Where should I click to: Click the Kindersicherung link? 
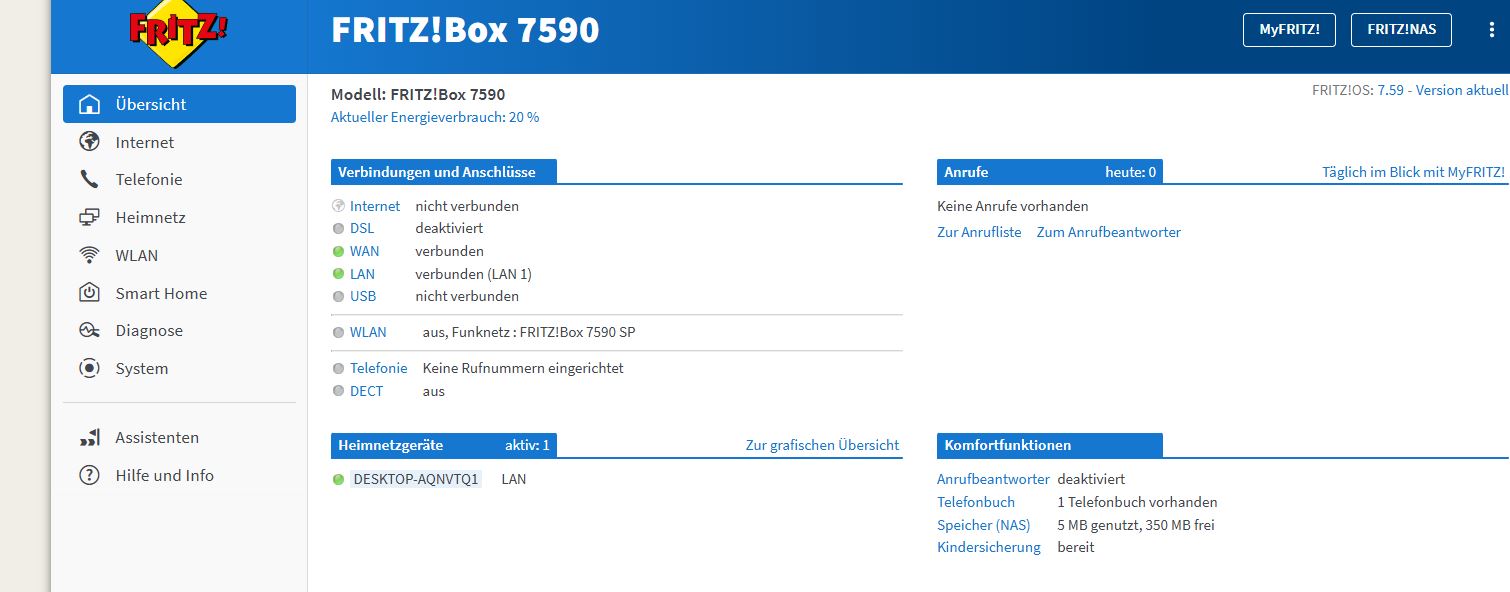tap(989, 547)
